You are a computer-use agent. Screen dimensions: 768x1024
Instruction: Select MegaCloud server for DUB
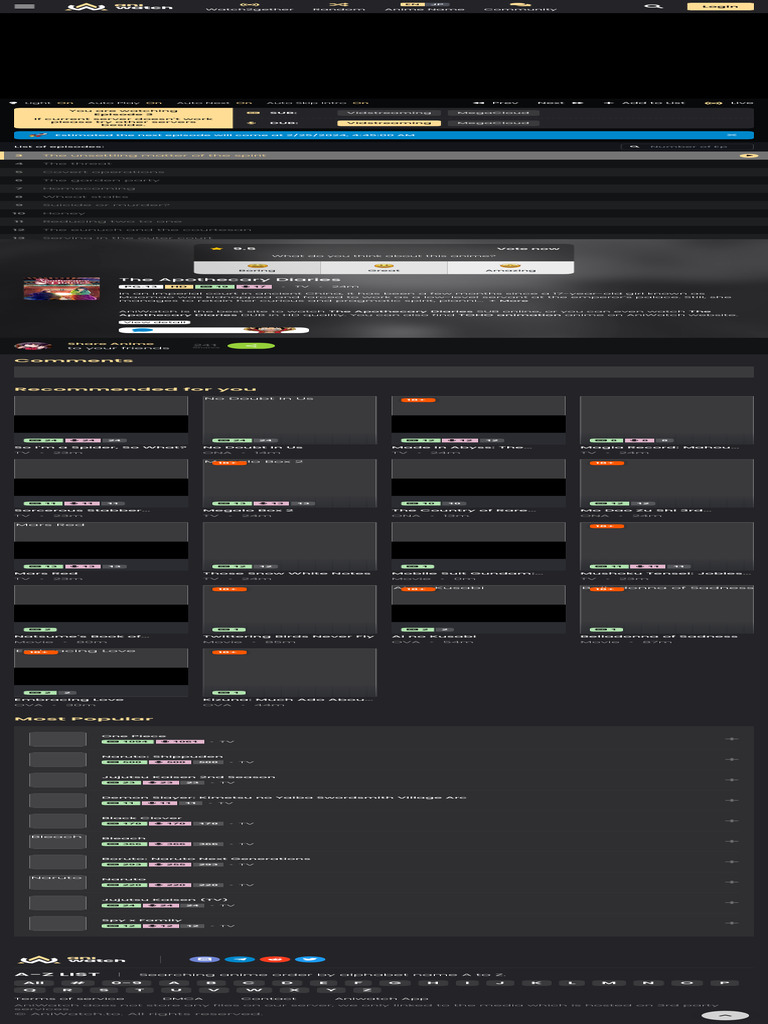tap(494, 123)
